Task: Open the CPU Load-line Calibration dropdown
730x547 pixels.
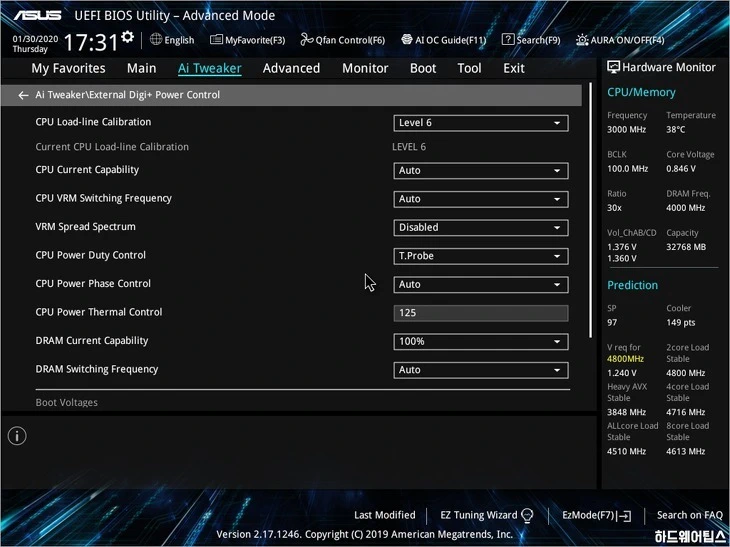Action: [x=480, y=123]
